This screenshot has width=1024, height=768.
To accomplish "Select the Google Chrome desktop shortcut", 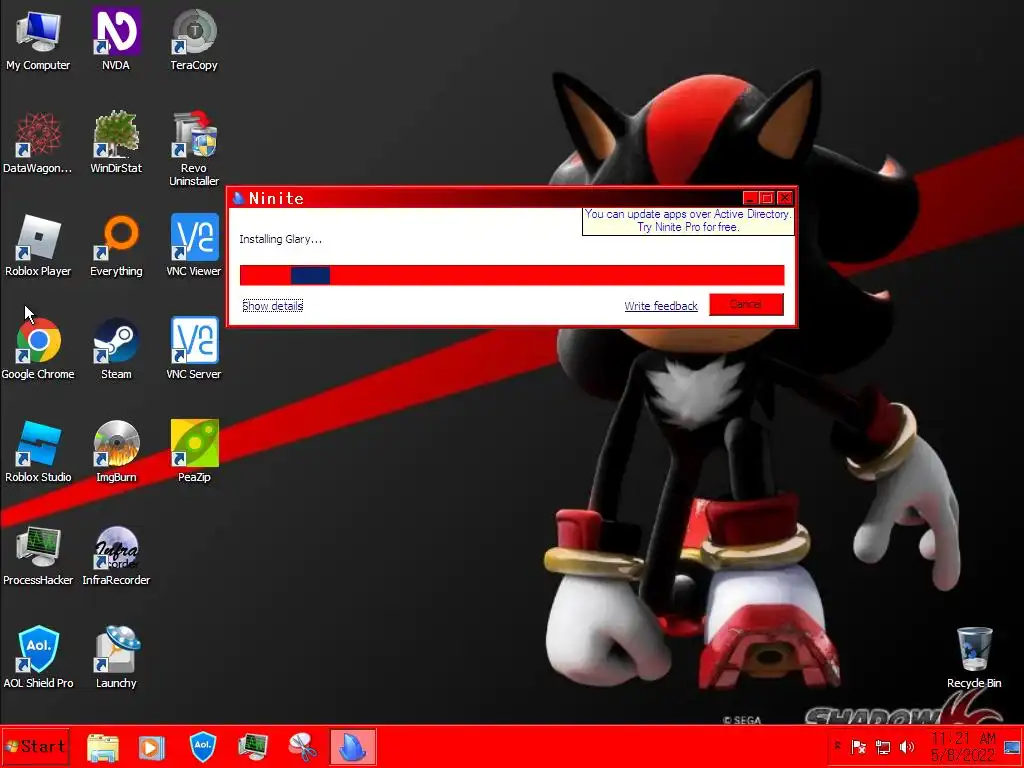I will coord(38,348).
